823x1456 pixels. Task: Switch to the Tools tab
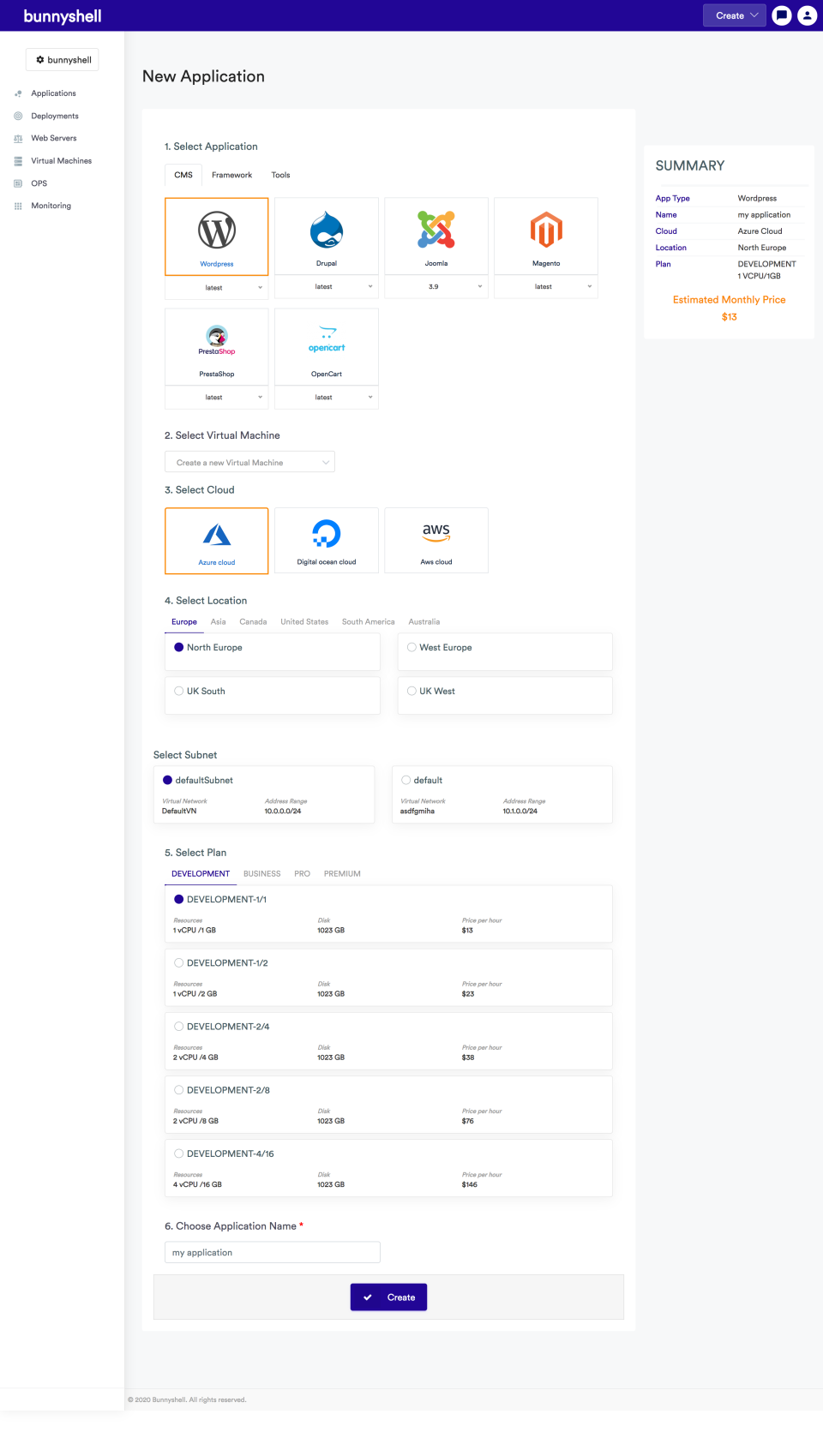pyautogui.click(x=280, y=175)
